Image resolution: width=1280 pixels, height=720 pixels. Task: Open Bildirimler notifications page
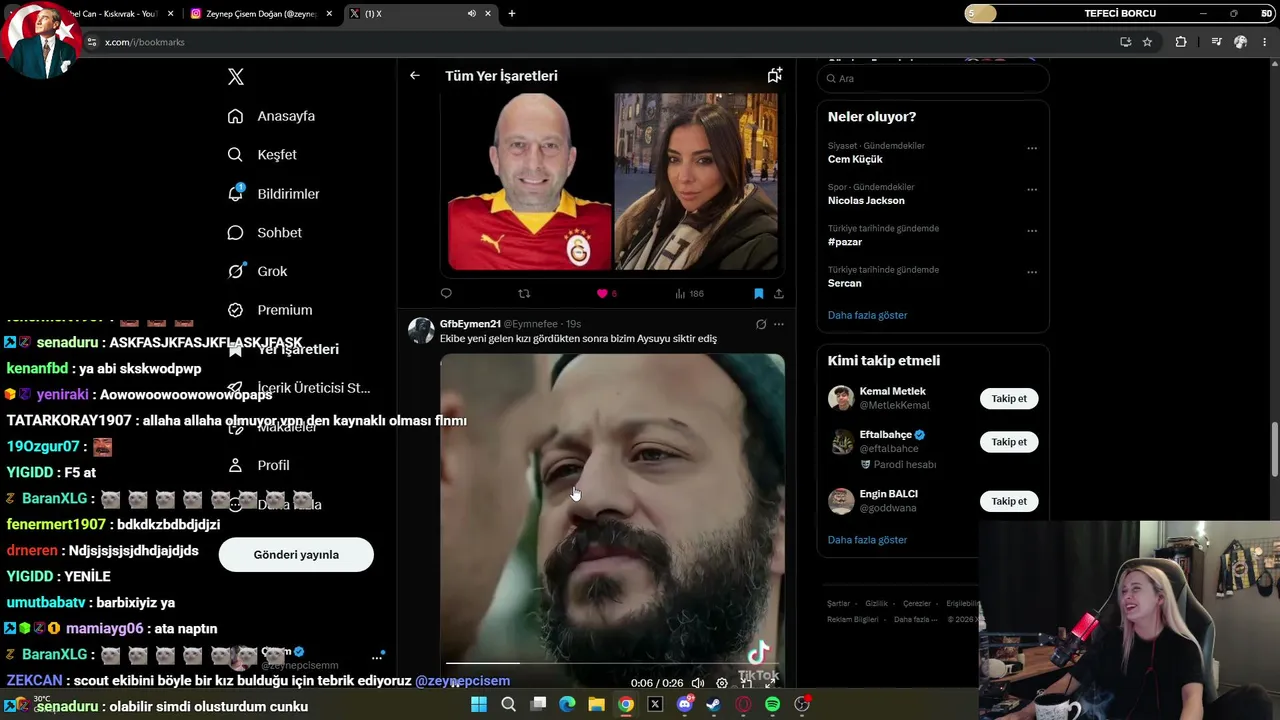(273, 194)
